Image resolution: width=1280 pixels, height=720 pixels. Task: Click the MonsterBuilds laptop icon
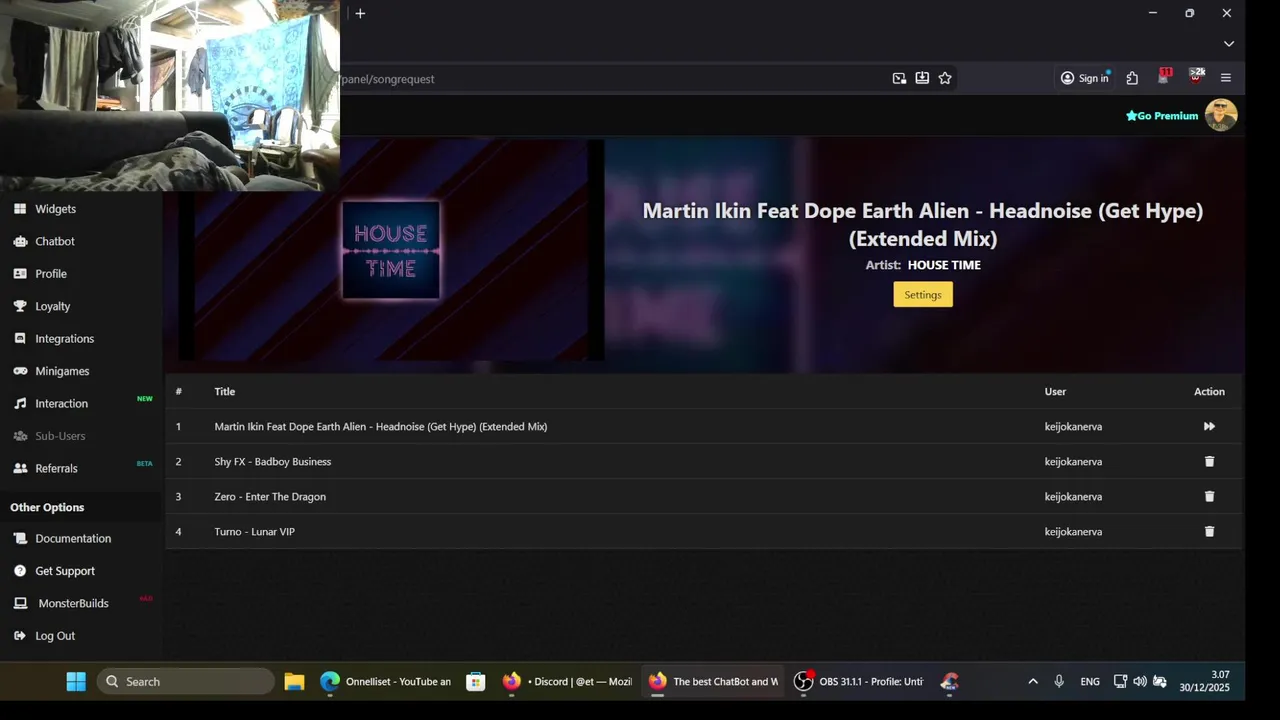coord(20,604)
